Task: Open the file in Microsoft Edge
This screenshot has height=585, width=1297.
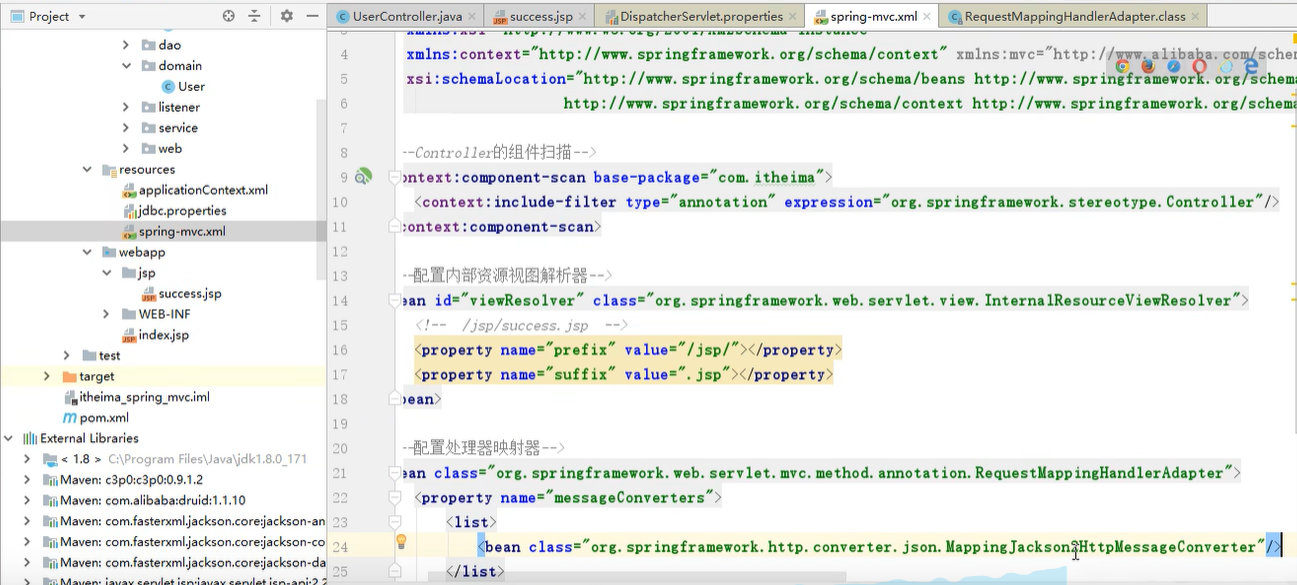Action: [1252, 66]
